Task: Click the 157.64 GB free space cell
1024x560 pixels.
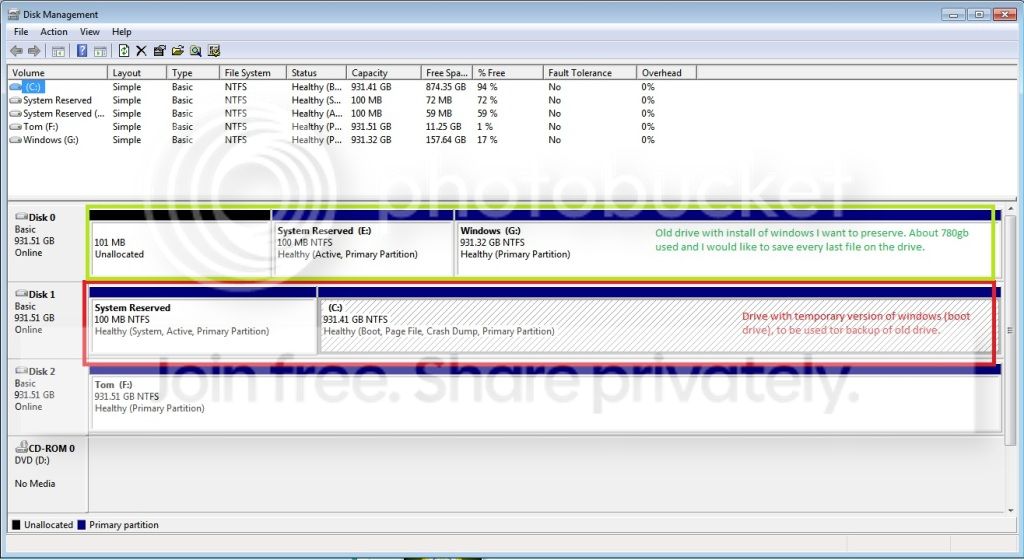Action: coord(445,140)
